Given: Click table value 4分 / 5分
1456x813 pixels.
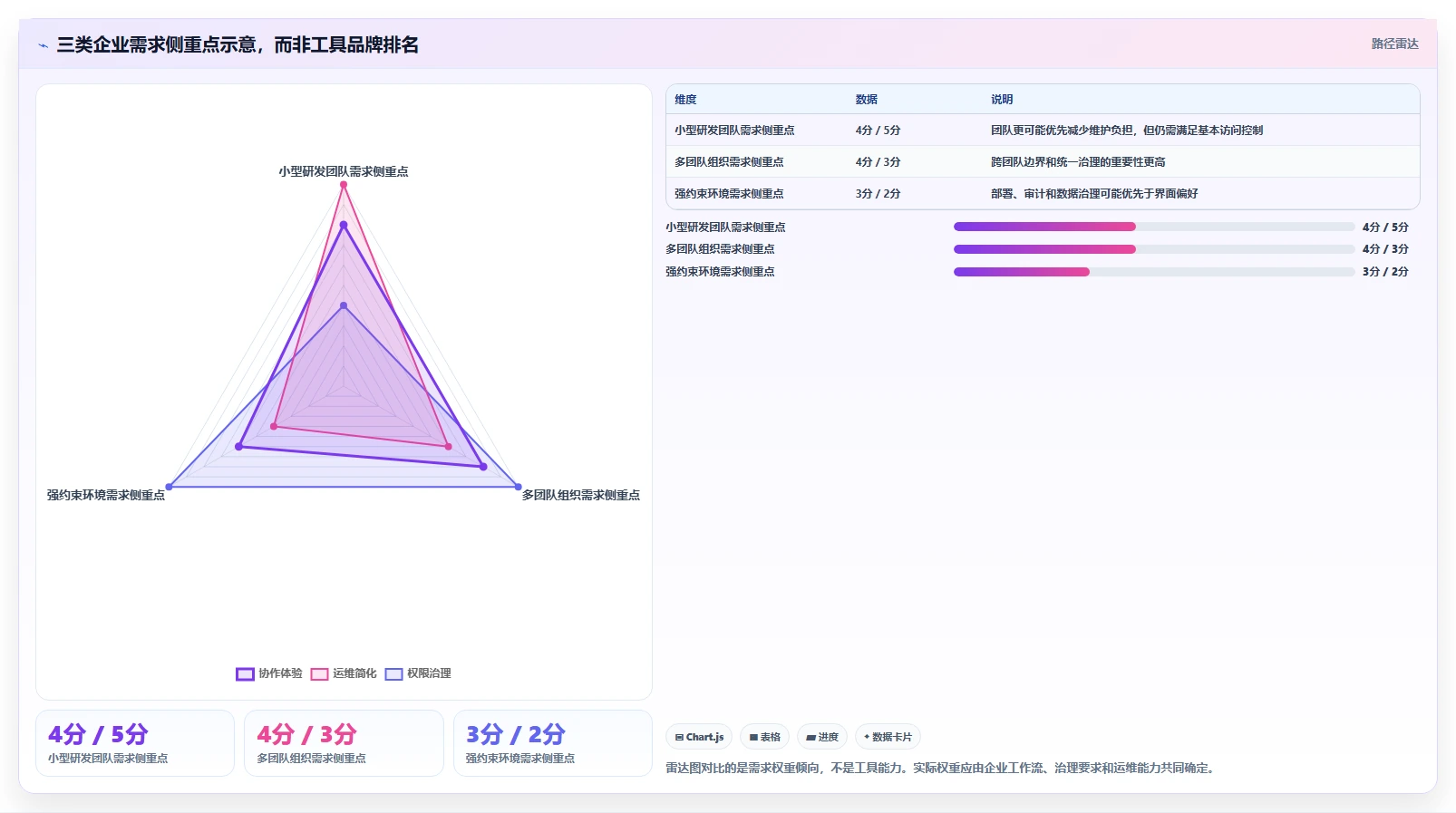Looking at the screenshot, I should pos(878,131).
